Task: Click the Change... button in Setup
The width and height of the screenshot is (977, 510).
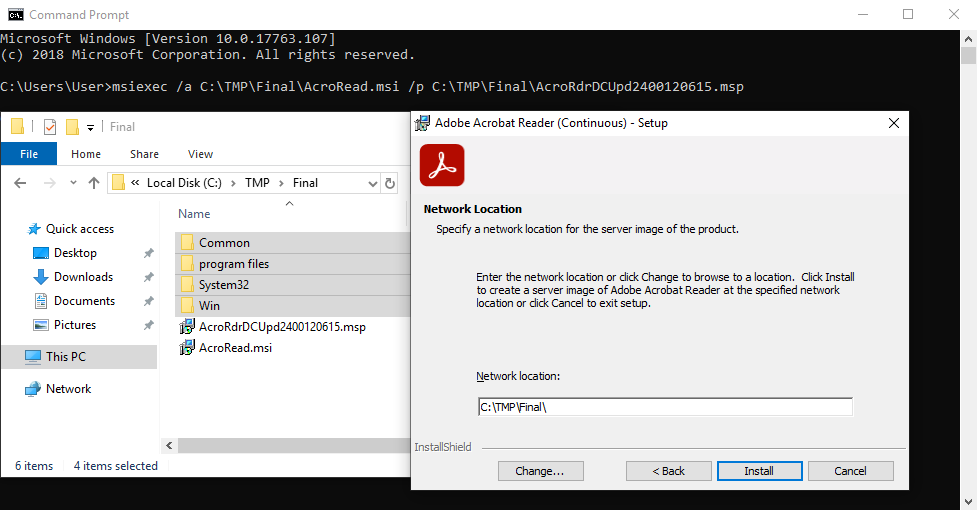Action: (x=540, y=471)
